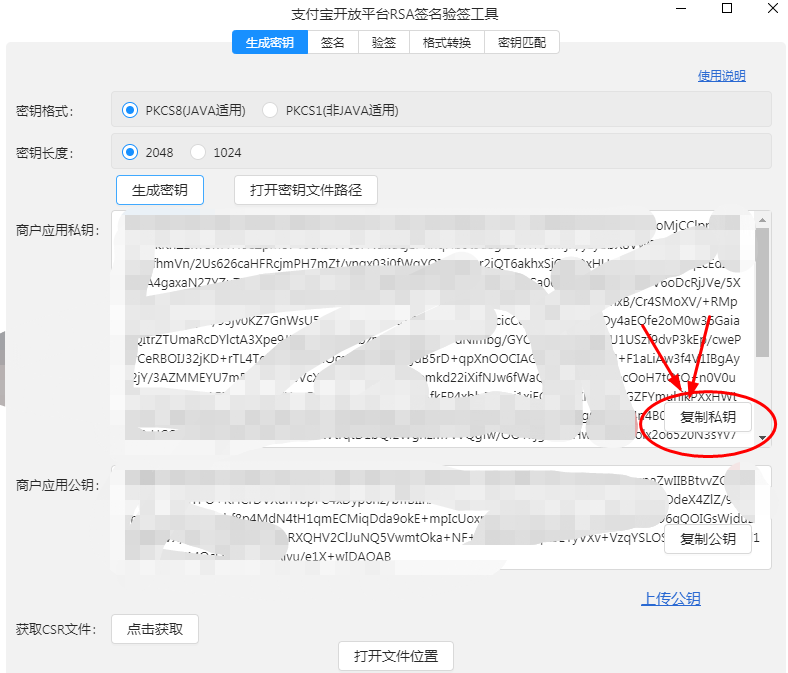The width and height of the screenshot is (788, 673).
Task: Switch to the 格式转换 tab
Action: point(447,42)
